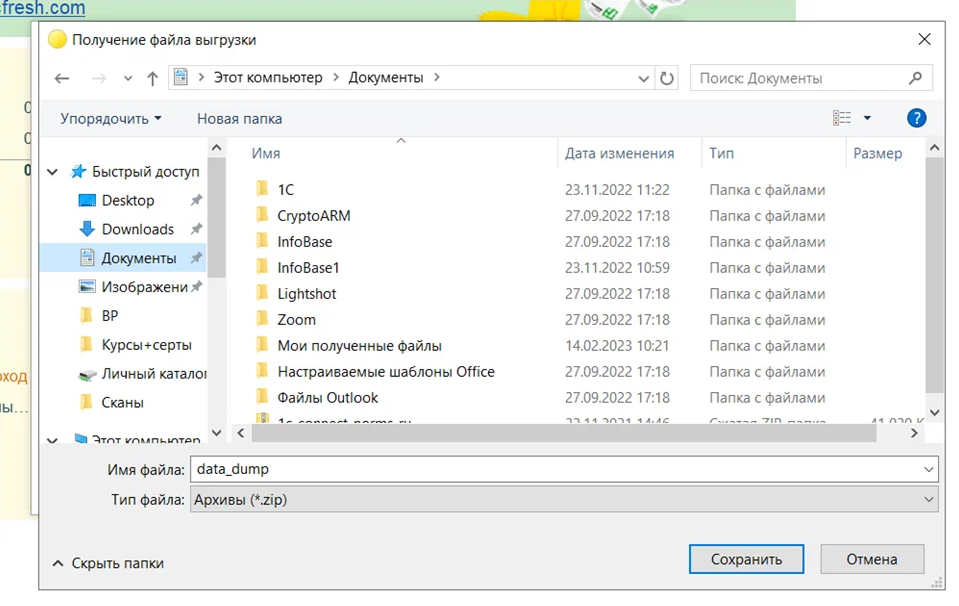Viewport: 959px width, 606px height.
Task: Select Downloads in Quick access
Action: pos(138,229)
